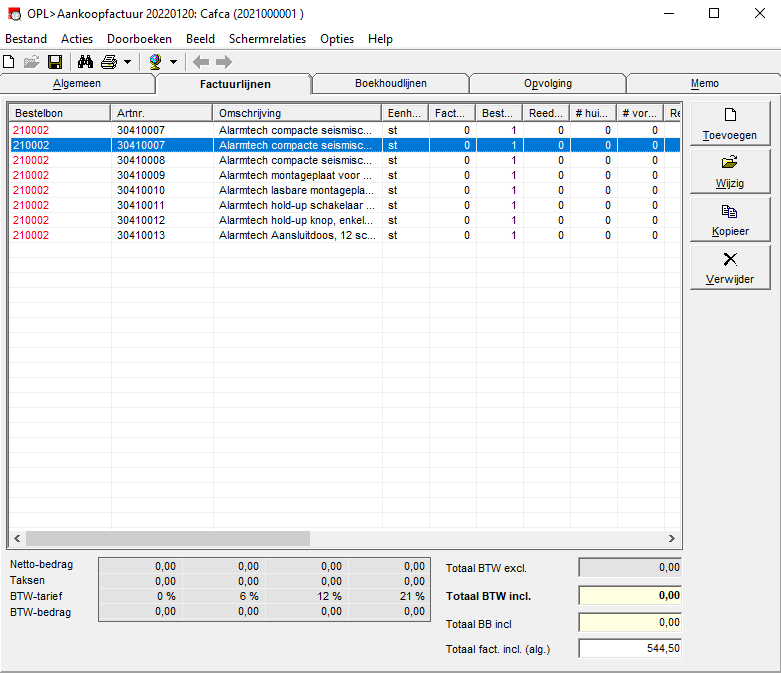This screenshot has height=673, width=781.
Task: Click the Totaal BTW excl. field
Action: coord(630,567)
